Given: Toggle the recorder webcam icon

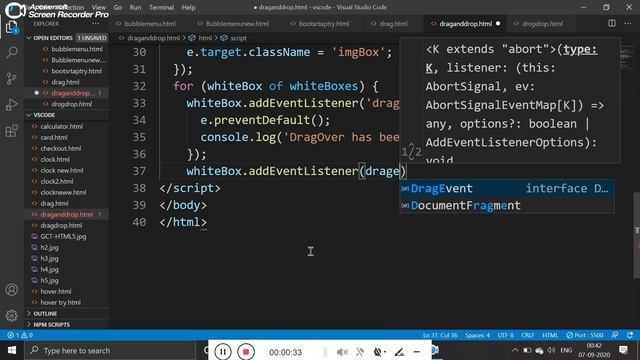Looking at the screenshot, I should [378, 352].
